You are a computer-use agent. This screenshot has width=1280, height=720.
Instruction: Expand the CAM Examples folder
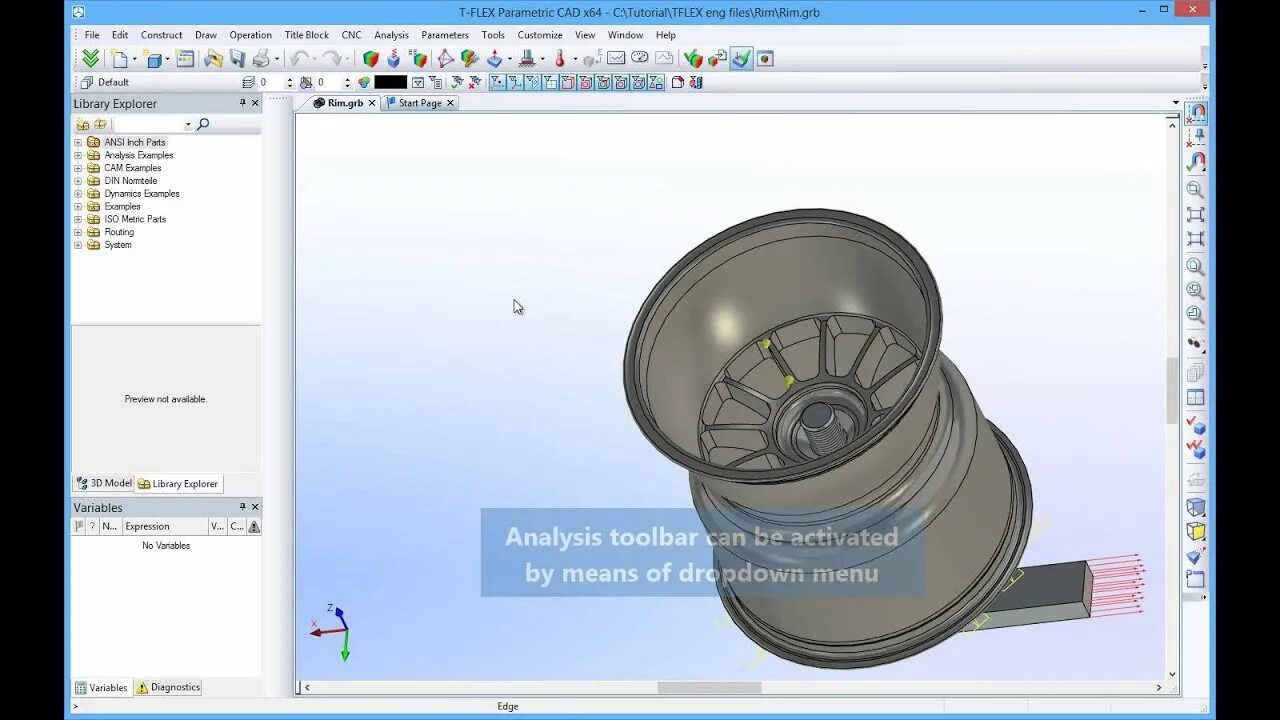78,168
